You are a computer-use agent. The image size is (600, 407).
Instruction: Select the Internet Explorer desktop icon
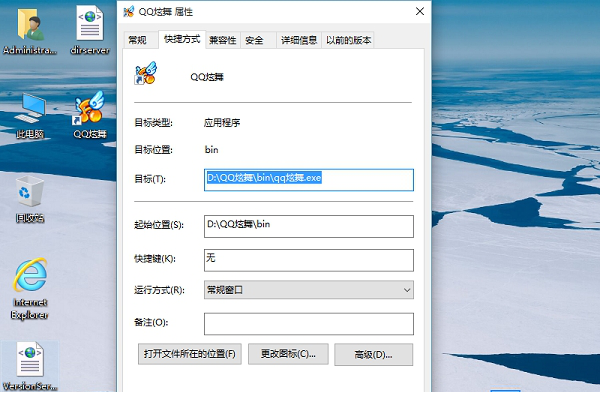coord(30,289)
